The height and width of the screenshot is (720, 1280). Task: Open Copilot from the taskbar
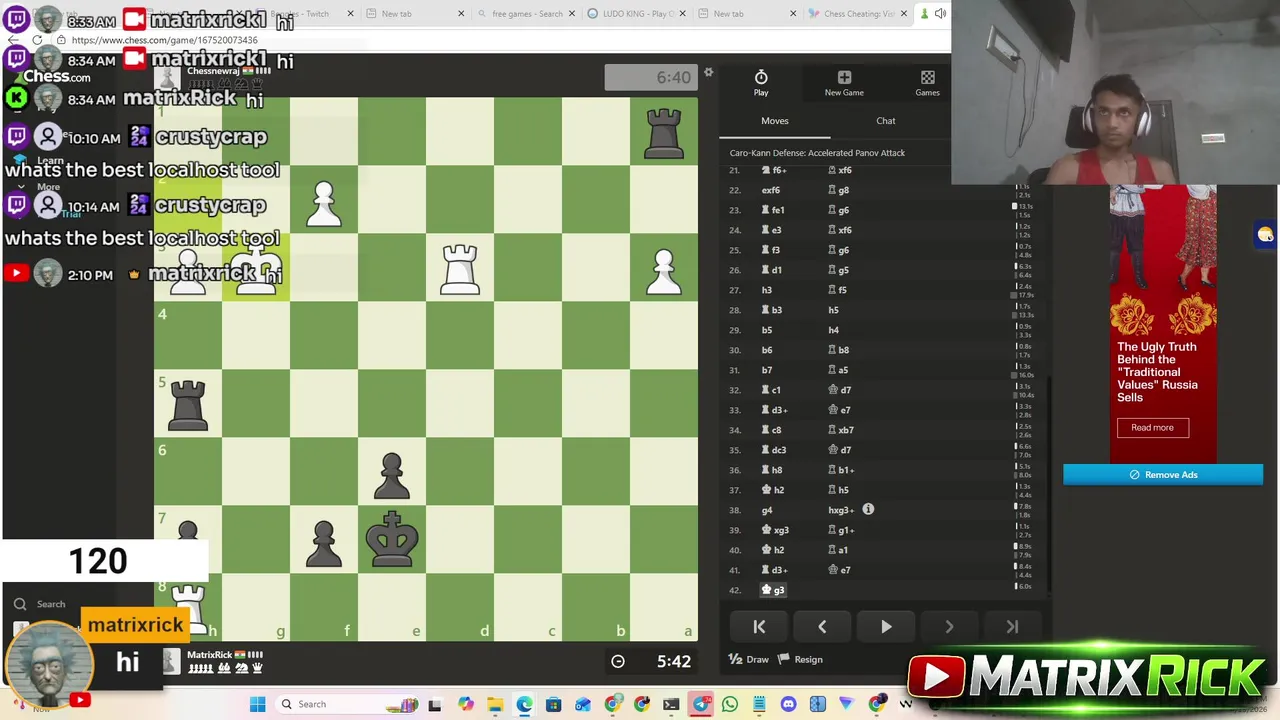click(465, 704)
